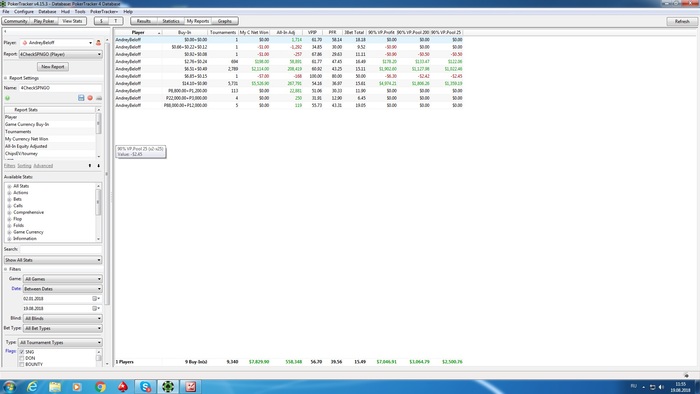700x394 pixels.
Task: Click the New Report button
Action: click(x=53, y=66)
